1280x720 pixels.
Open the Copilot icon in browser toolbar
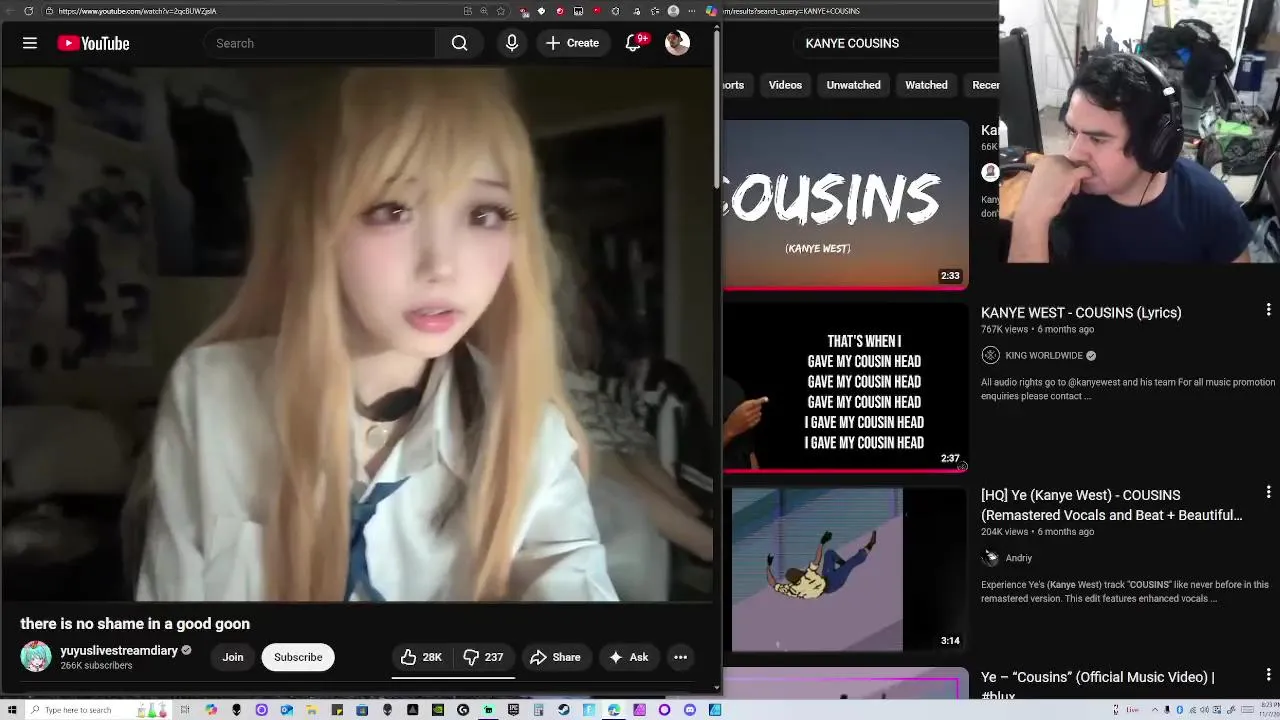click(x=711, y=11)
